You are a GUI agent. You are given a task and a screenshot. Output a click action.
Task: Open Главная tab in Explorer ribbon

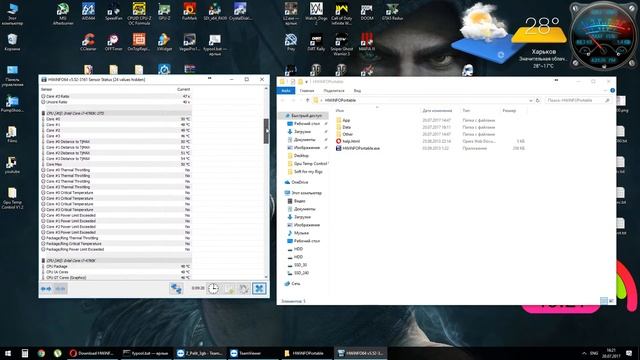(x=307, y=91)
